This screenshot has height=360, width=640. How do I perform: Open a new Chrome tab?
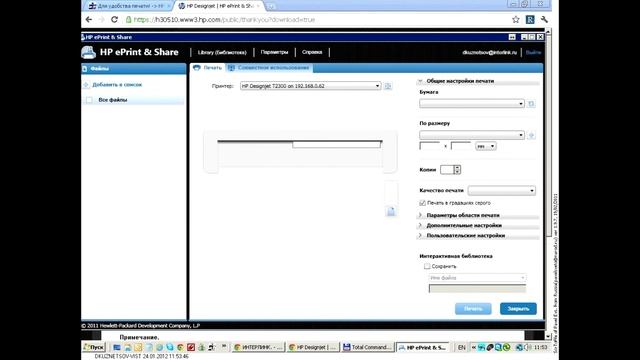[x=271, y=6]
